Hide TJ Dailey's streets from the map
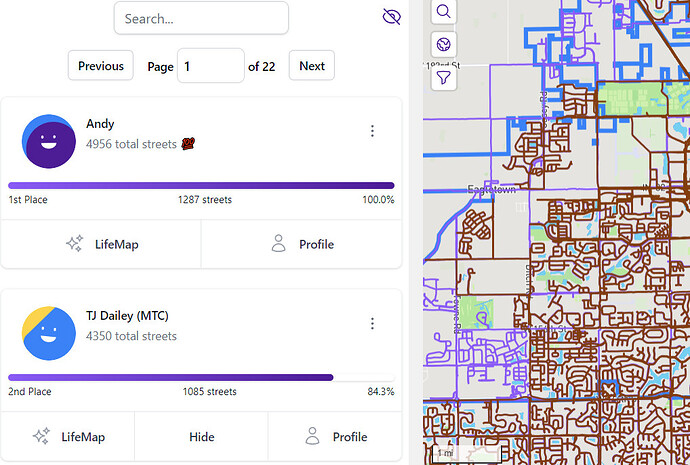The image size is (690, 465). coord(201,437)
